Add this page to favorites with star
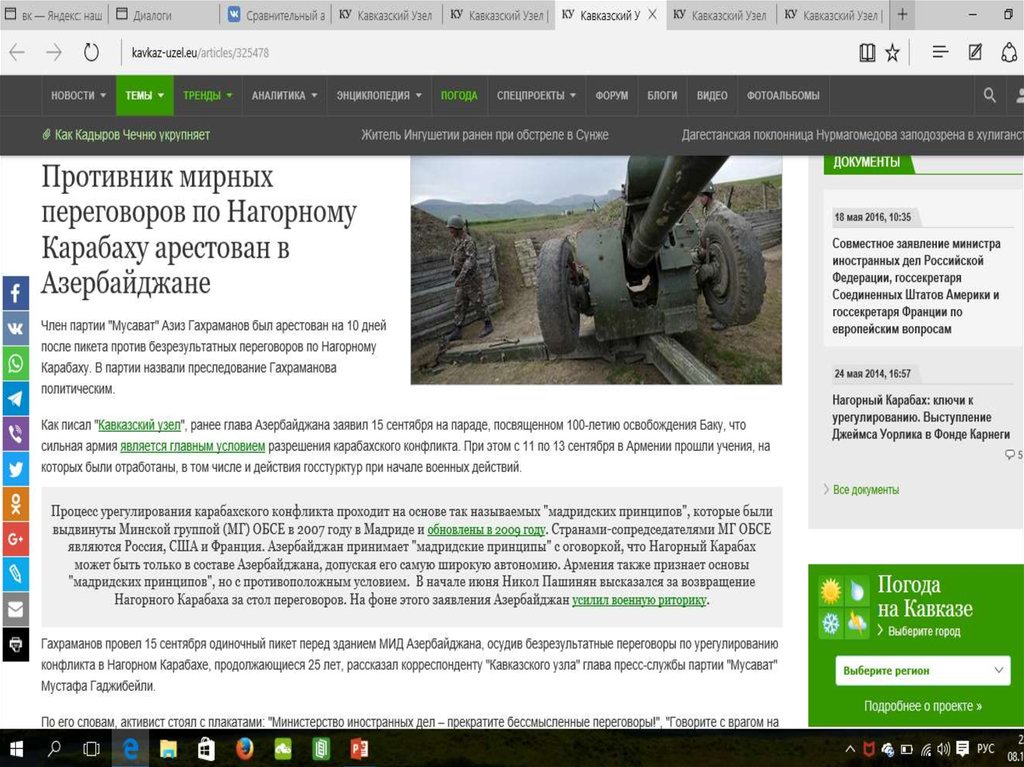 tap(892, 52)
